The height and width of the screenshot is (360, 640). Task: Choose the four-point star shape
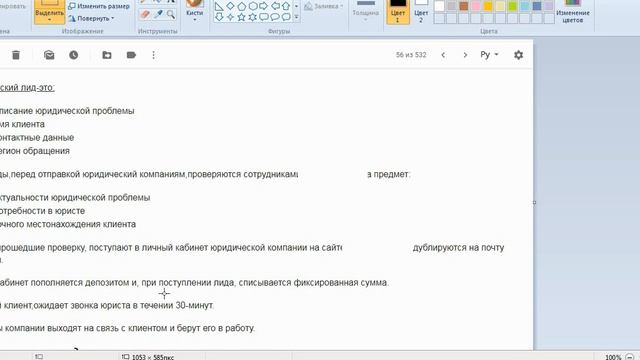[231, 17]
